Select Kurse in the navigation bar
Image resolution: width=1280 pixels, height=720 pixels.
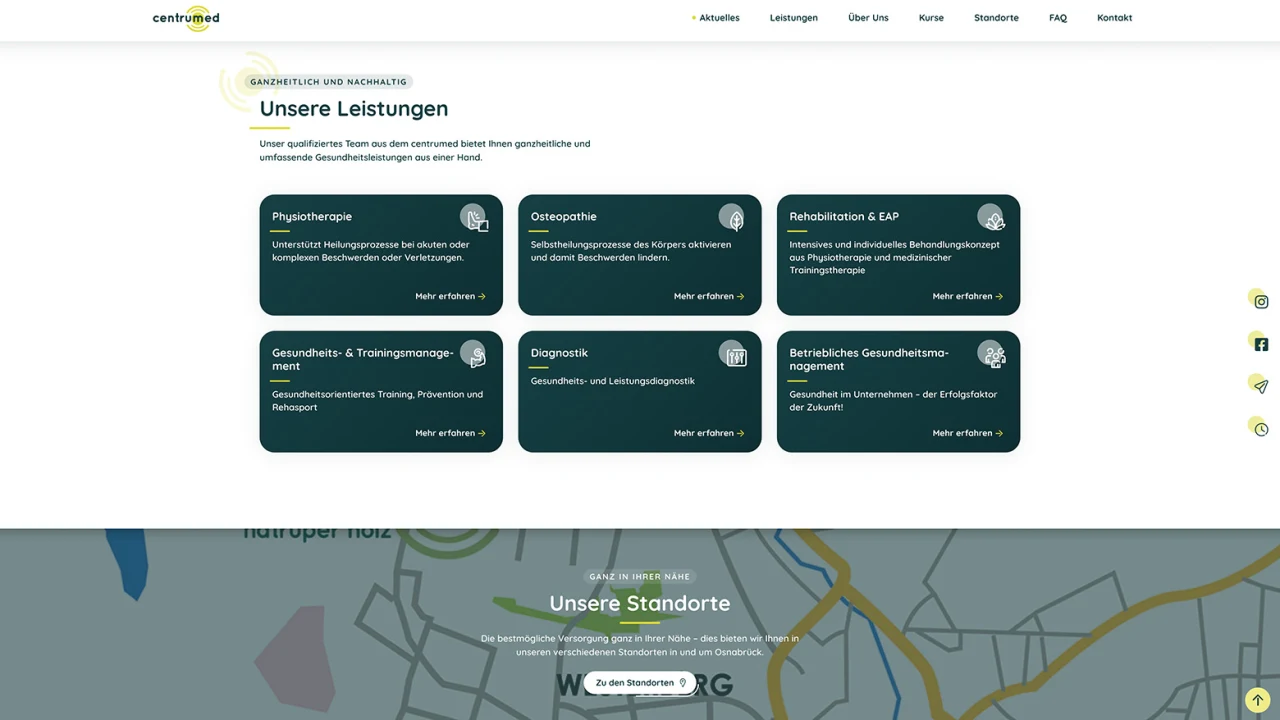pyautogui.click(x=931, y=18)
